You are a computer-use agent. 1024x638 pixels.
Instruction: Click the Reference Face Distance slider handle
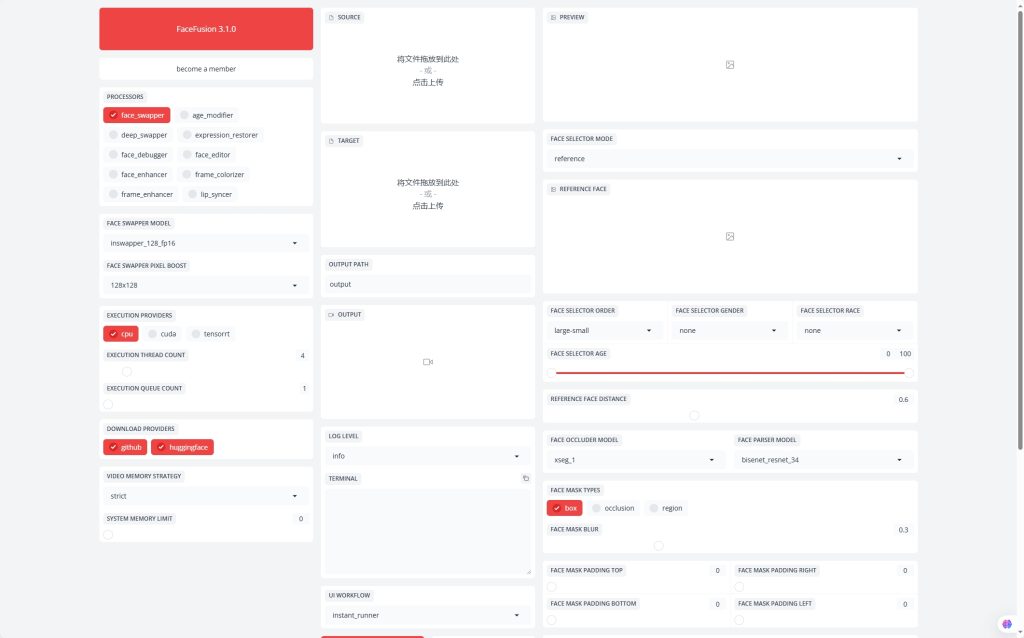pyautogui.click(x=694, y=415)
